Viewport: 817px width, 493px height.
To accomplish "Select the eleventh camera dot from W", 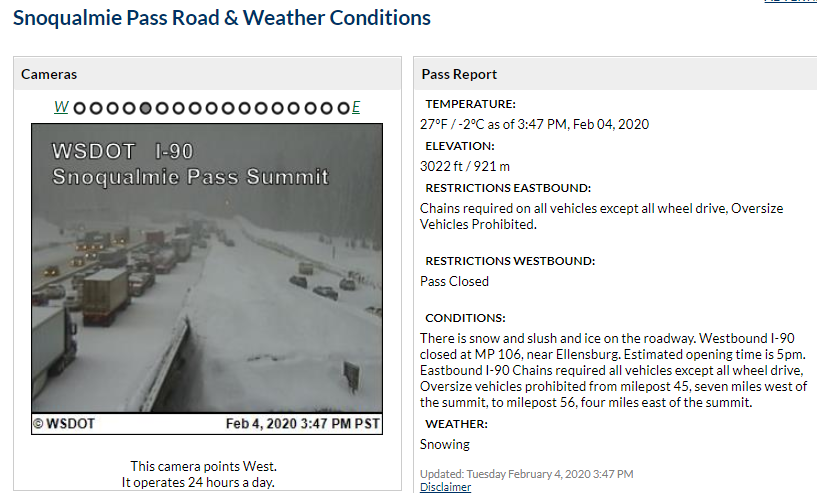I will click(x=244, y=108).
